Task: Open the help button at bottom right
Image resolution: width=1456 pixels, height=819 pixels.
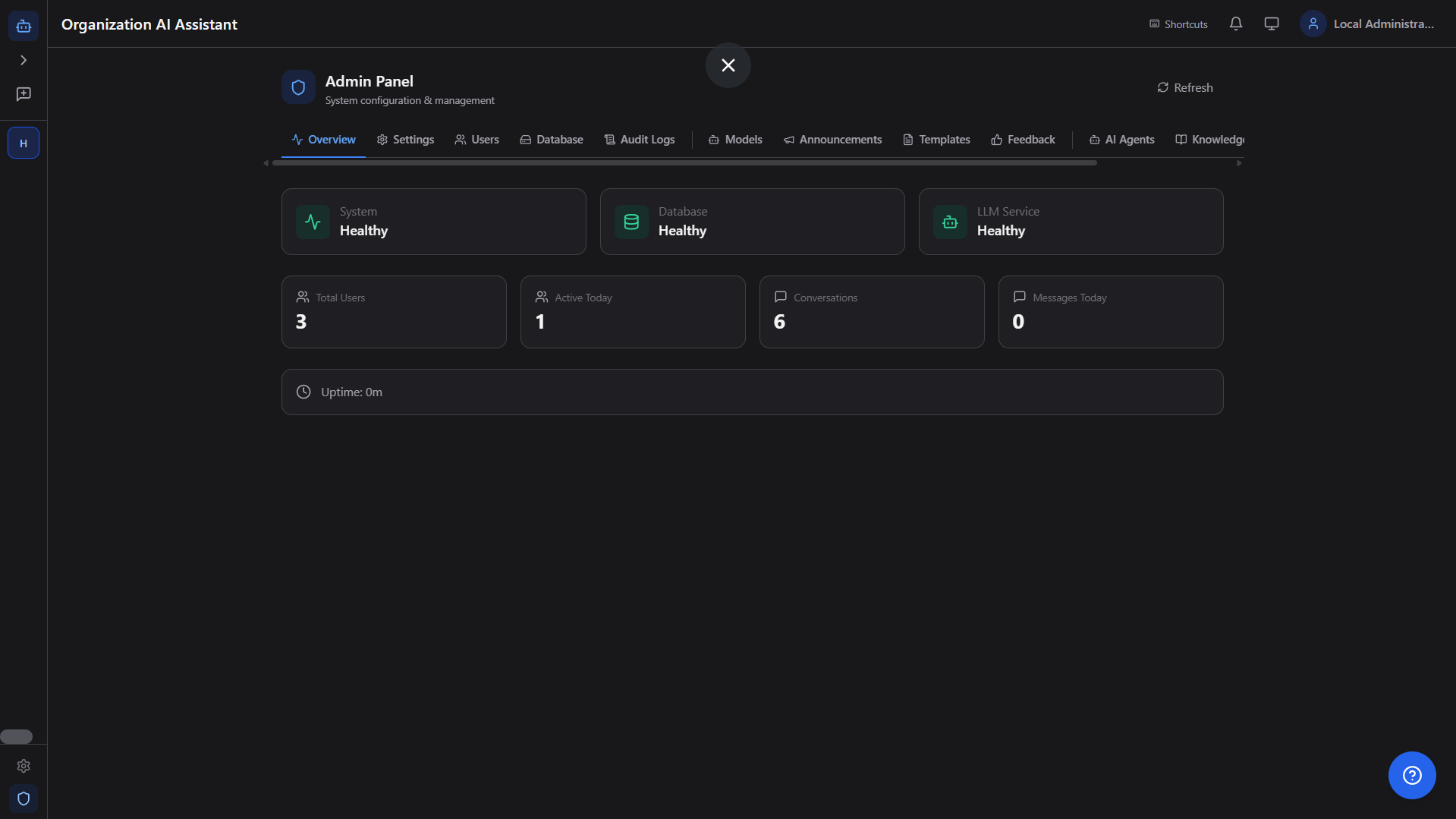Action: coord(1411,775)
